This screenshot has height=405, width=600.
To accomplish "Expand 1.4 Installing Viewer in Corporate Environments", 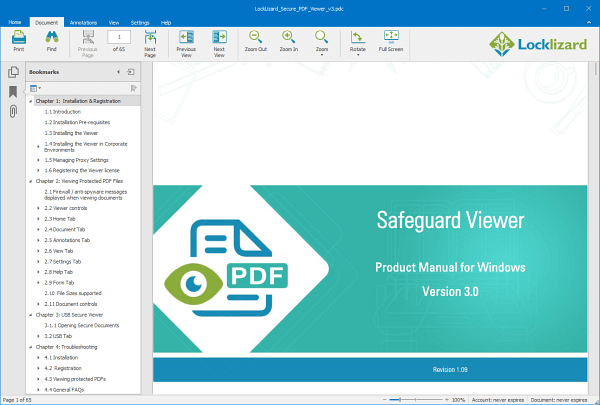I will coord(38,147).
